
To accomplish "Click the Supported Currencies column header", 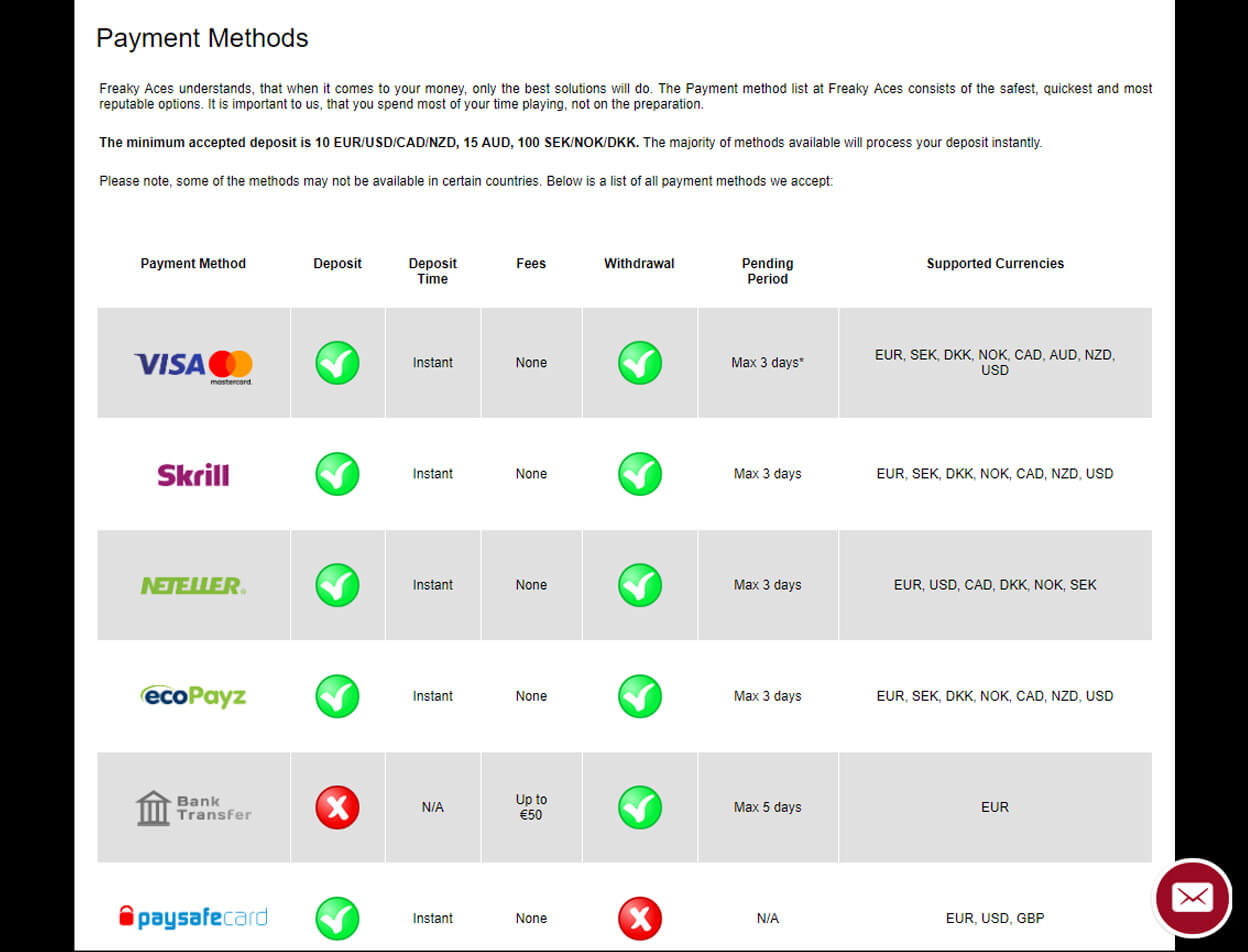I will pyautogui.click(x=995, y=264).
